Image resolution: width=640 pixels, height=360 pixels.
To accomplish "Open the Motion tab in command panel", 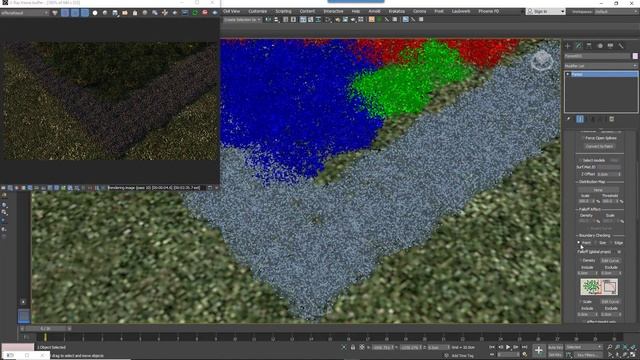I will tap(600, 46).
